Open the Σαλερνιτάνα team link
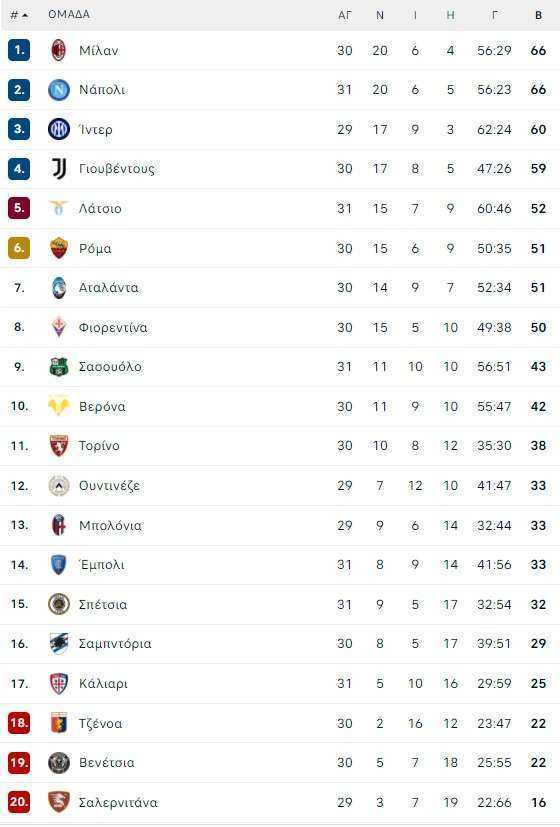The height and width of the screenshot is (827, 560). [118, 802]
